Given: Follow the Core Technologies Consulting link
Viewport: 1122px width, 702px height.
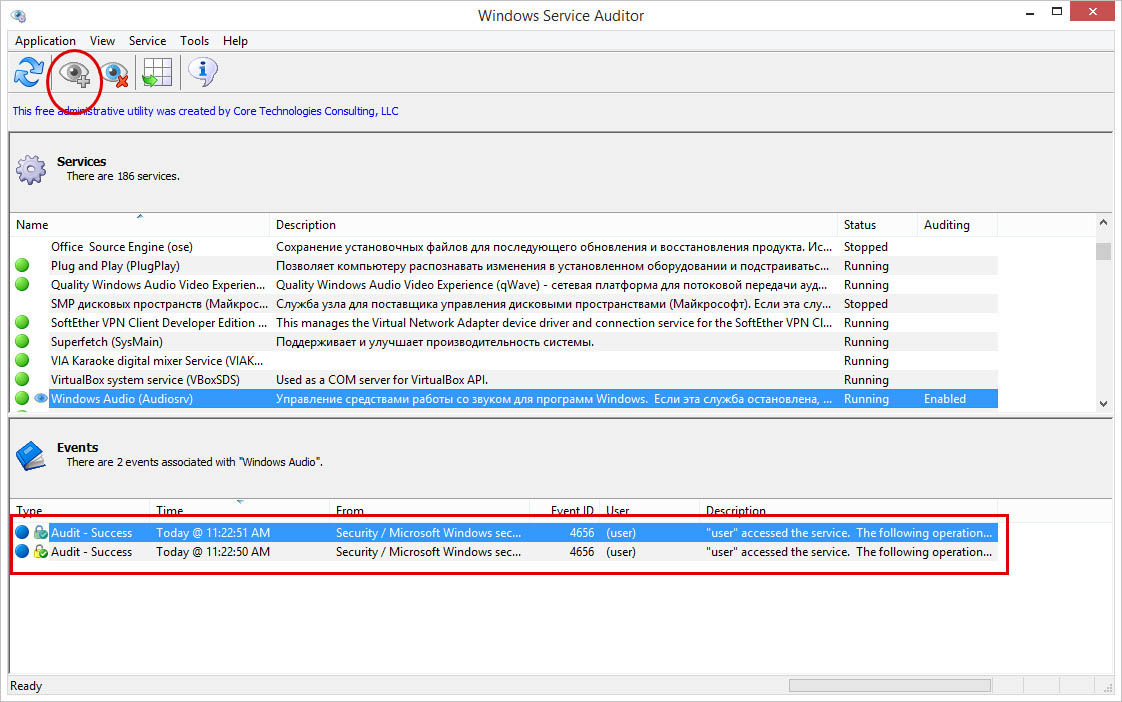Looking at the screenshot, I should click(x=205, y=111).
